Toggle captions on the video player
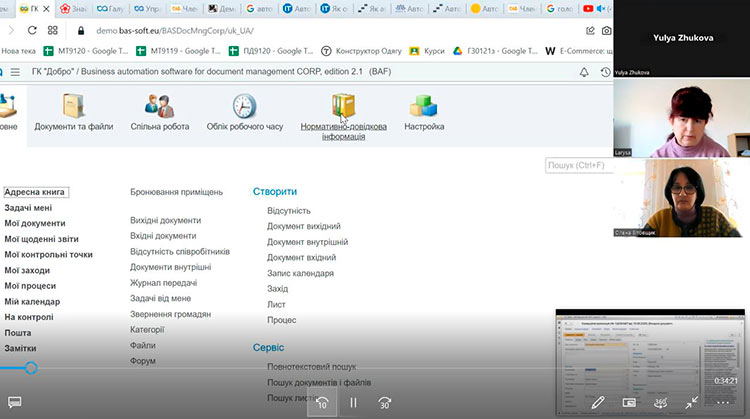 (x=15, y=403)
